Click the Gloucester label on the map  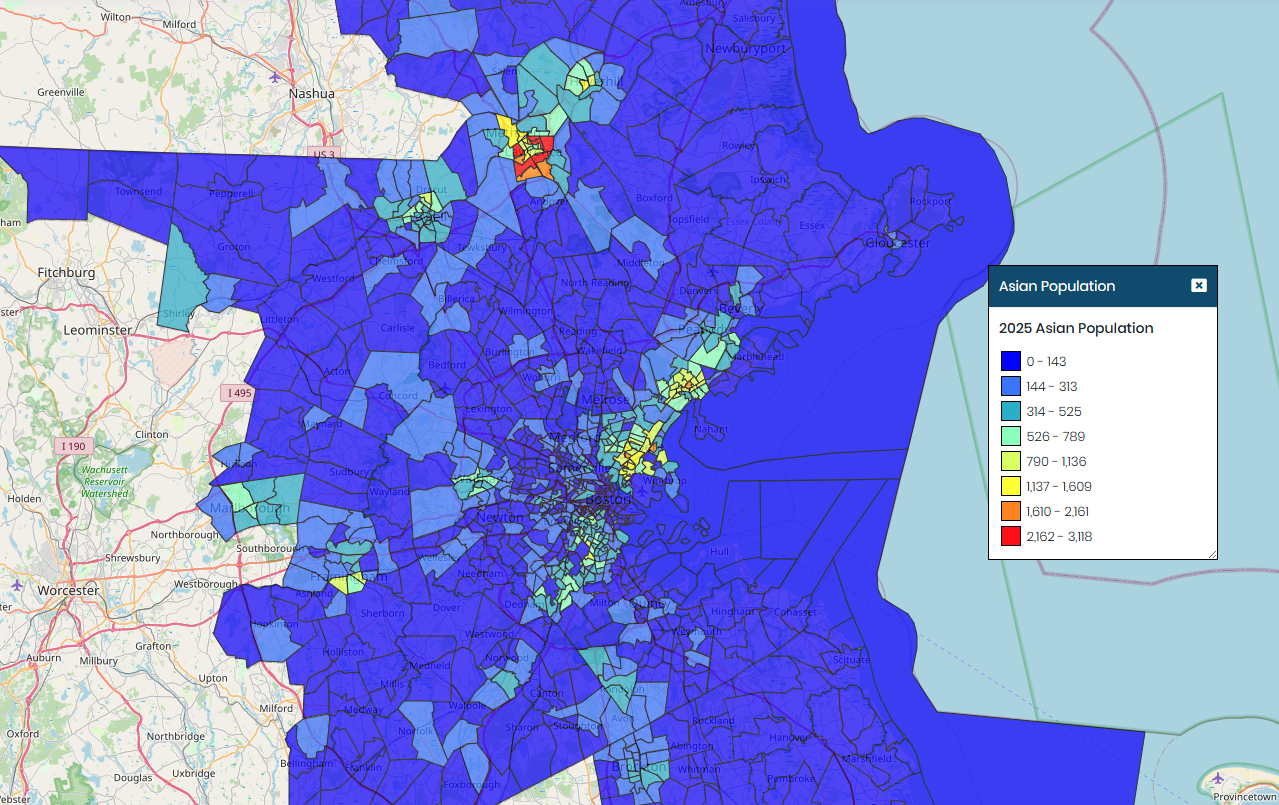point(897,243)
